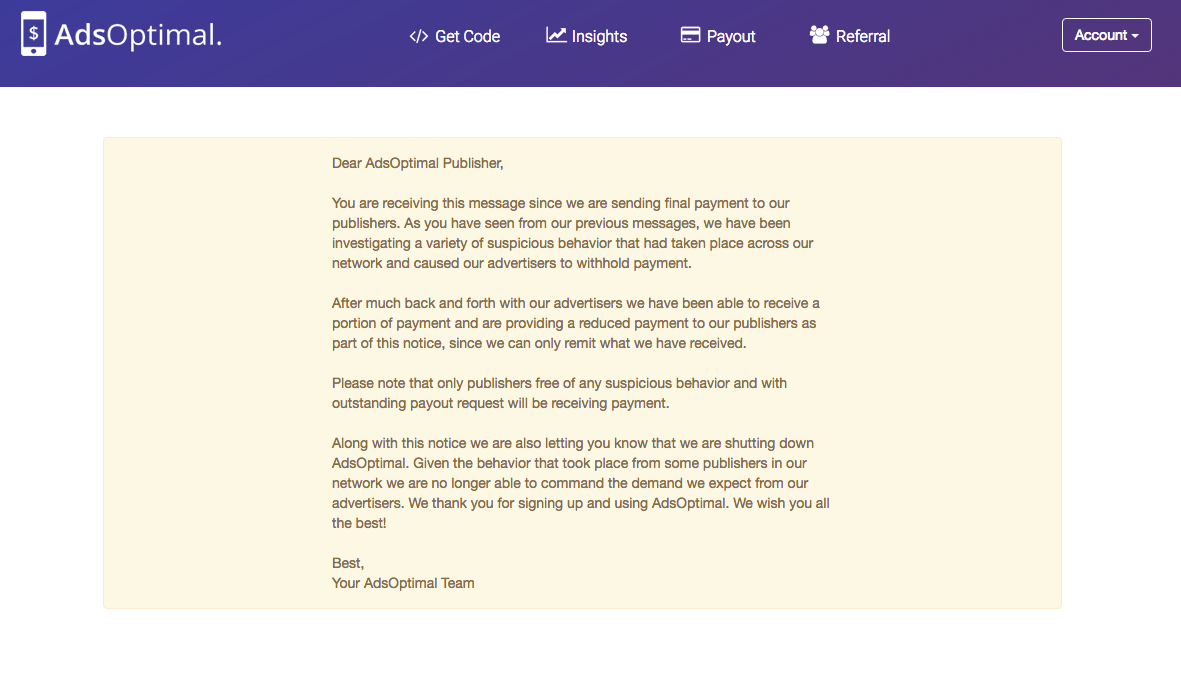Click the paragraph announcing AdsOptimal shutting down
1181x696 pixels.
tap(580, 483)
